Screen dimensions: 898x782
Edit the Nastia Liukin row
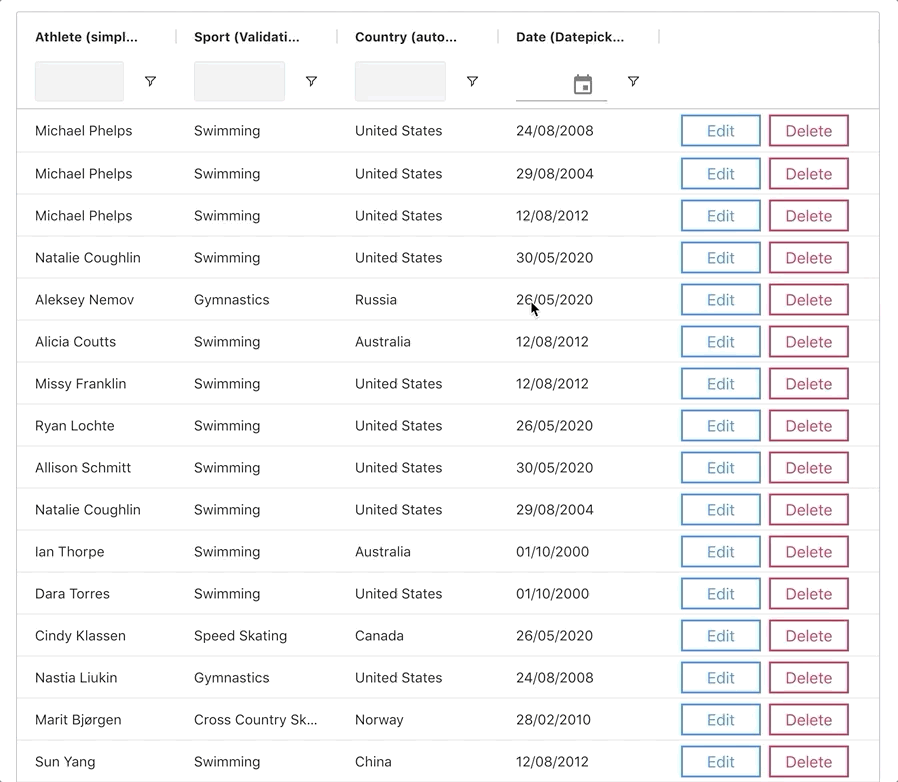[x=720, y=678]
